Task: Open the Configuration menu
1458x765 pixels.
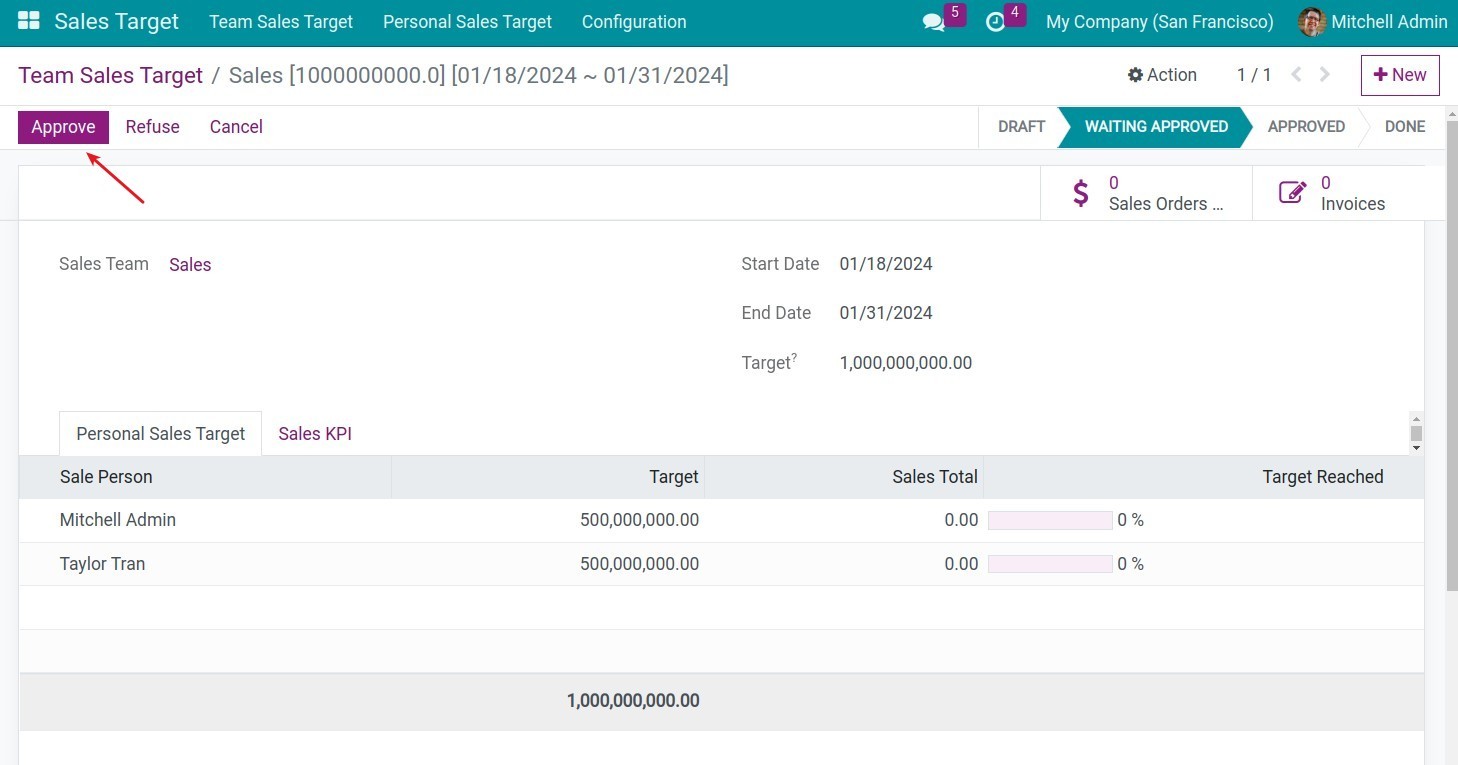Action: [634, 22]
